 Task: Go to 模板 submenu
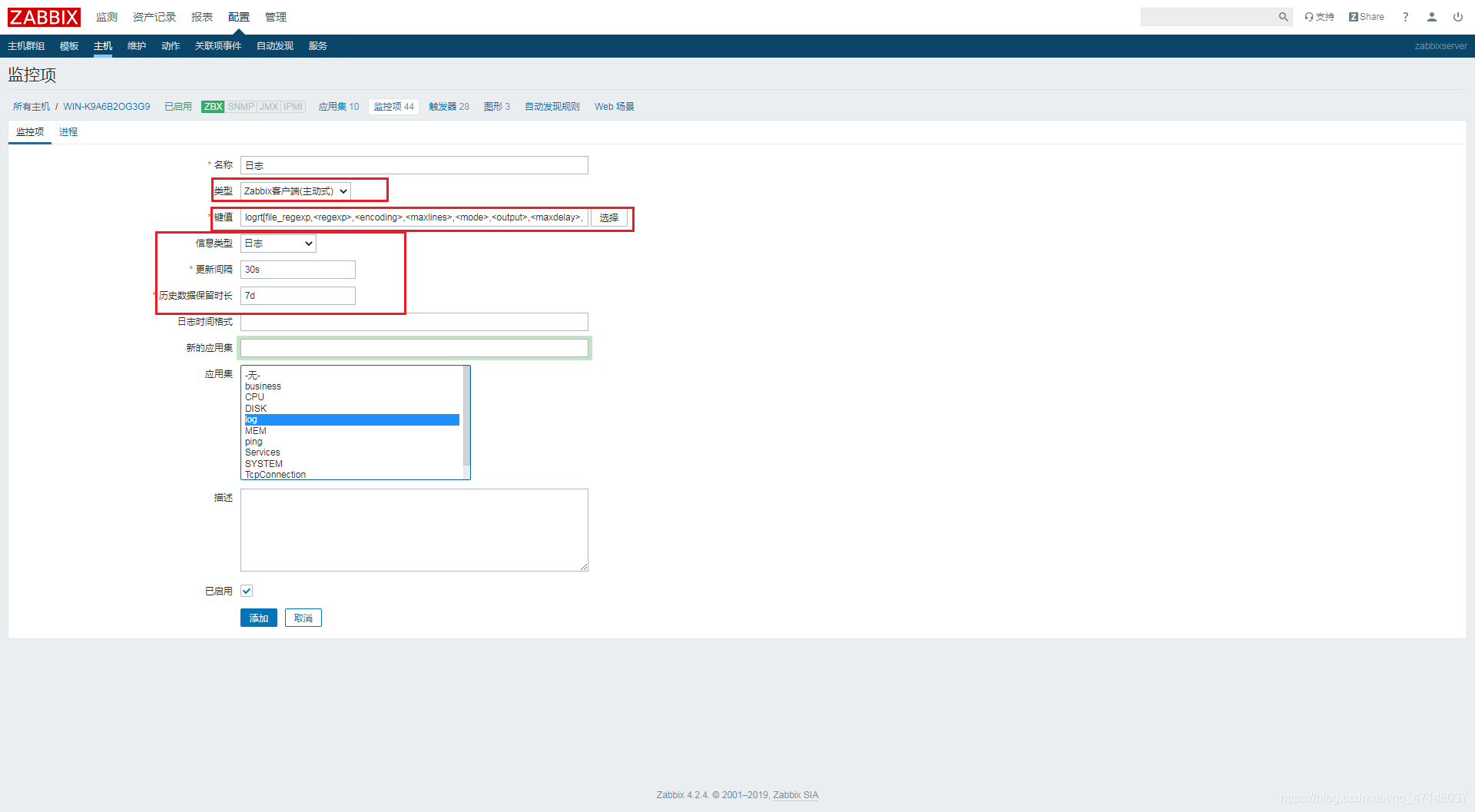(x=69, y=46)
